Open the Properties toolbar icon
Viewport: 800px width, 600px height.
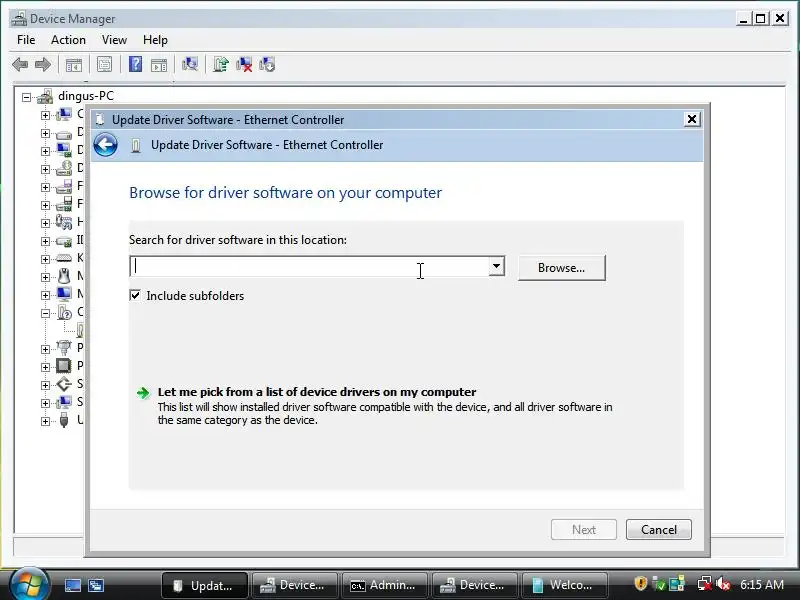[105, 65]
